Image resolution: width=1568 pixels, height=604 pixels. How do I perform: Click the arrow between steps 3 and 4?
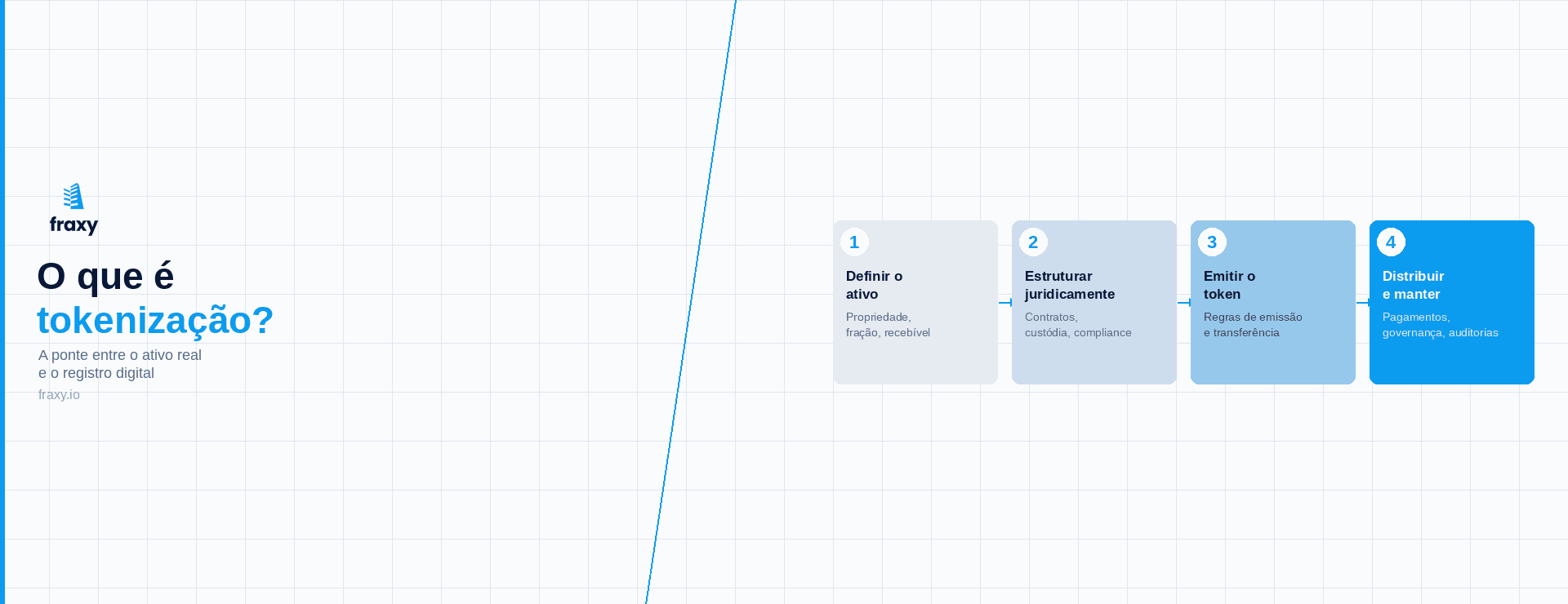click(1363, 302)
